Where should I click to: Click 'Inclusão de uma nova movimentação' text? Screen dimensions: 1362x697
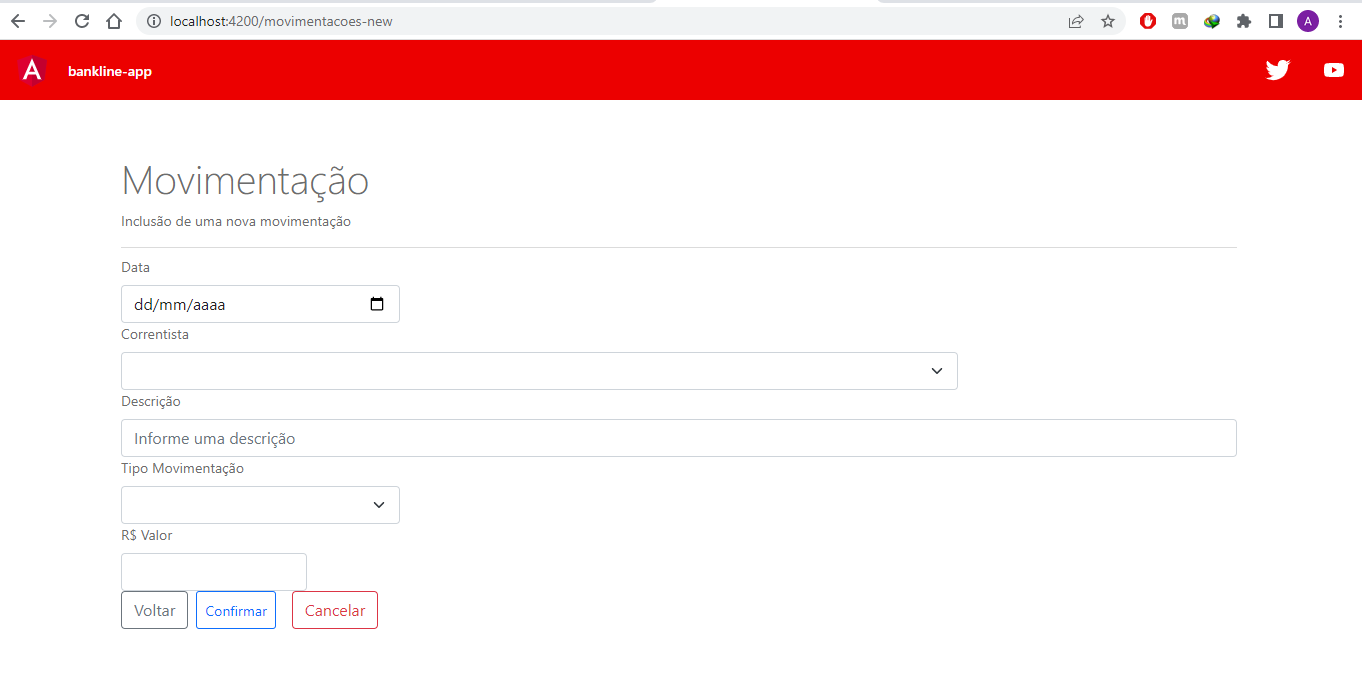[236, 222]
